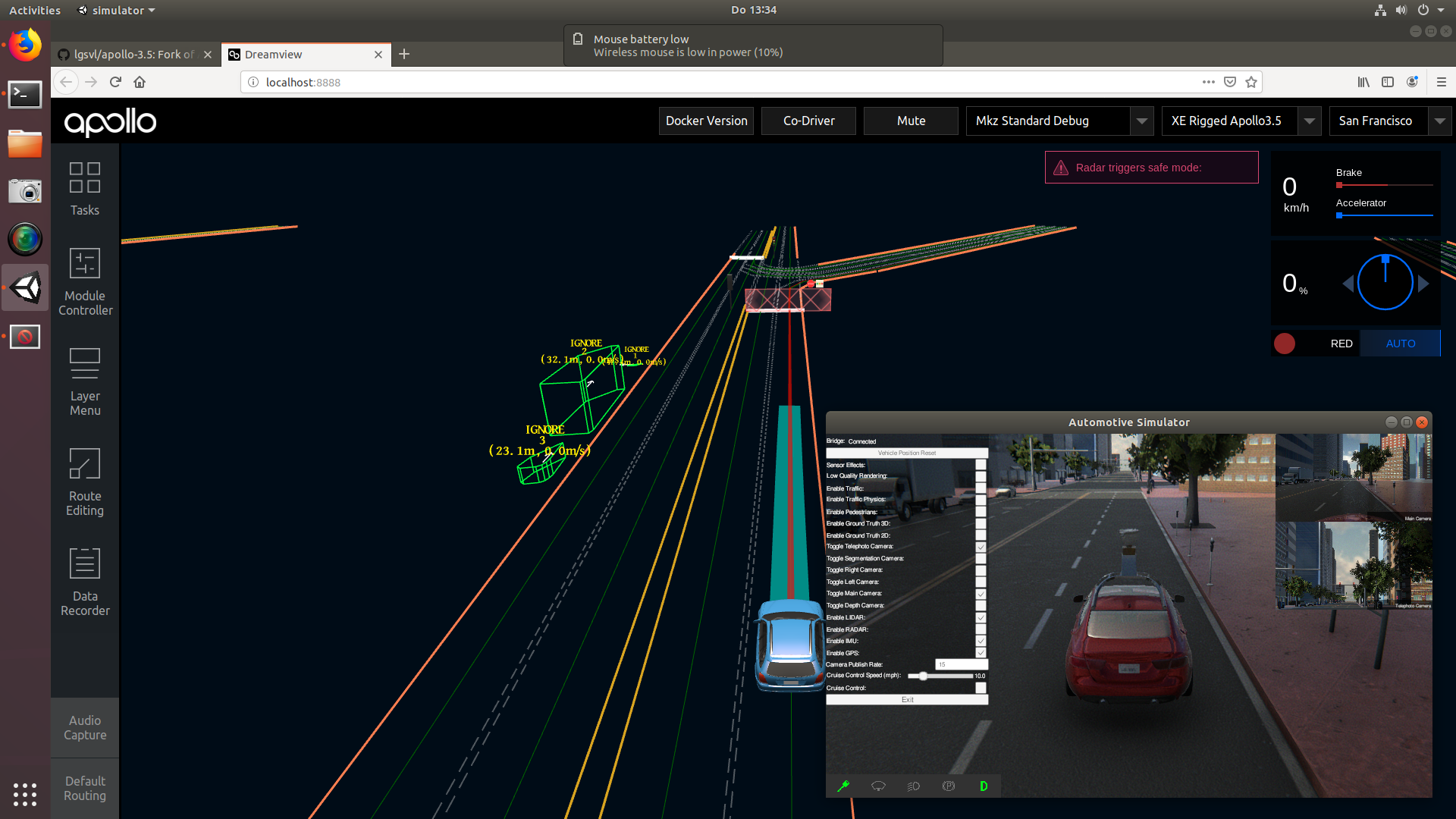Check the Cruise Control checkbox
Image resolution: width=1456 pixels, height=819 pixels.
tap(981, 688)
